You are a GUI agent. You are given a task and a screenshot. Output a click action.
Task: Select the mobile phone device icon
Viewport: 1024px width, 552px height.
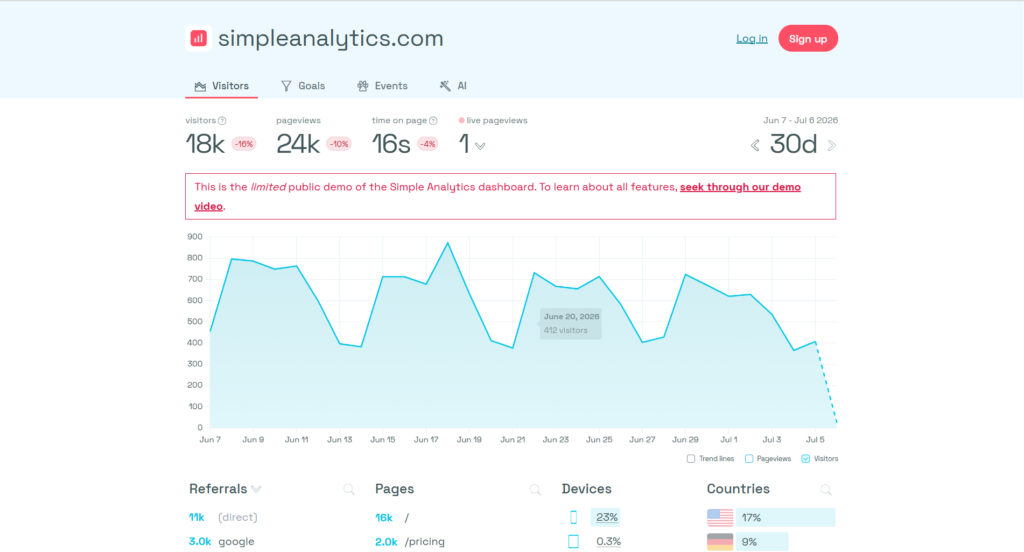tap(573, 517)
